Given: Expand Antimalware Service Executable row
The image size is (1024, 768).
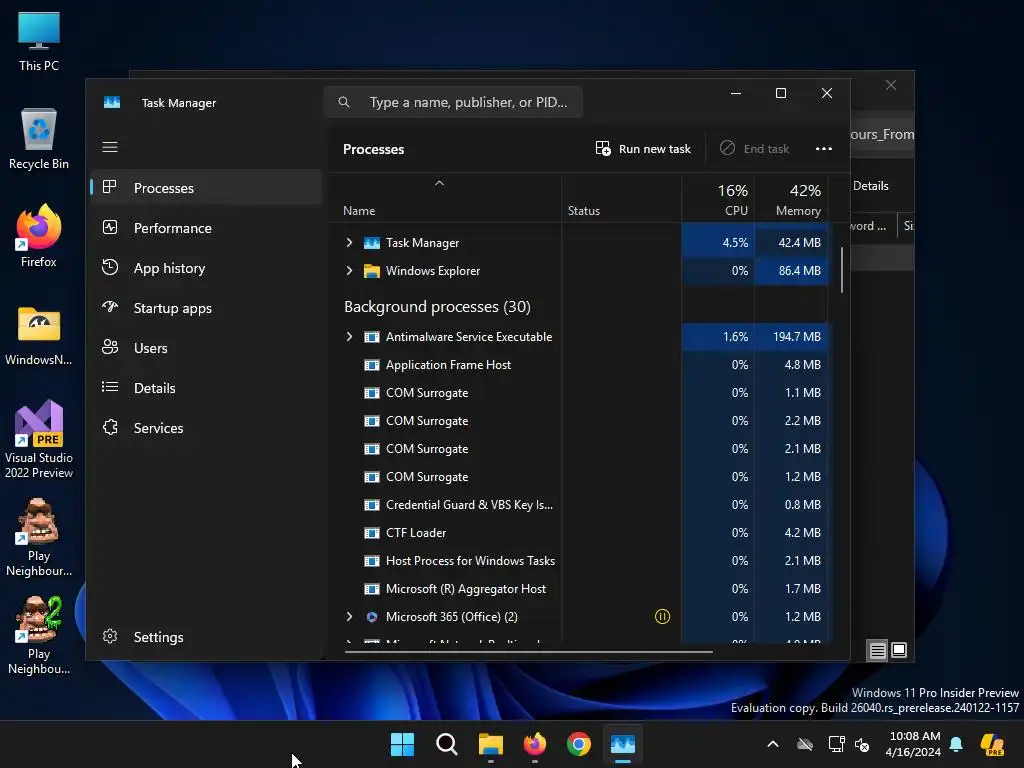Looking at the screenshot, I should pos(349,336).
